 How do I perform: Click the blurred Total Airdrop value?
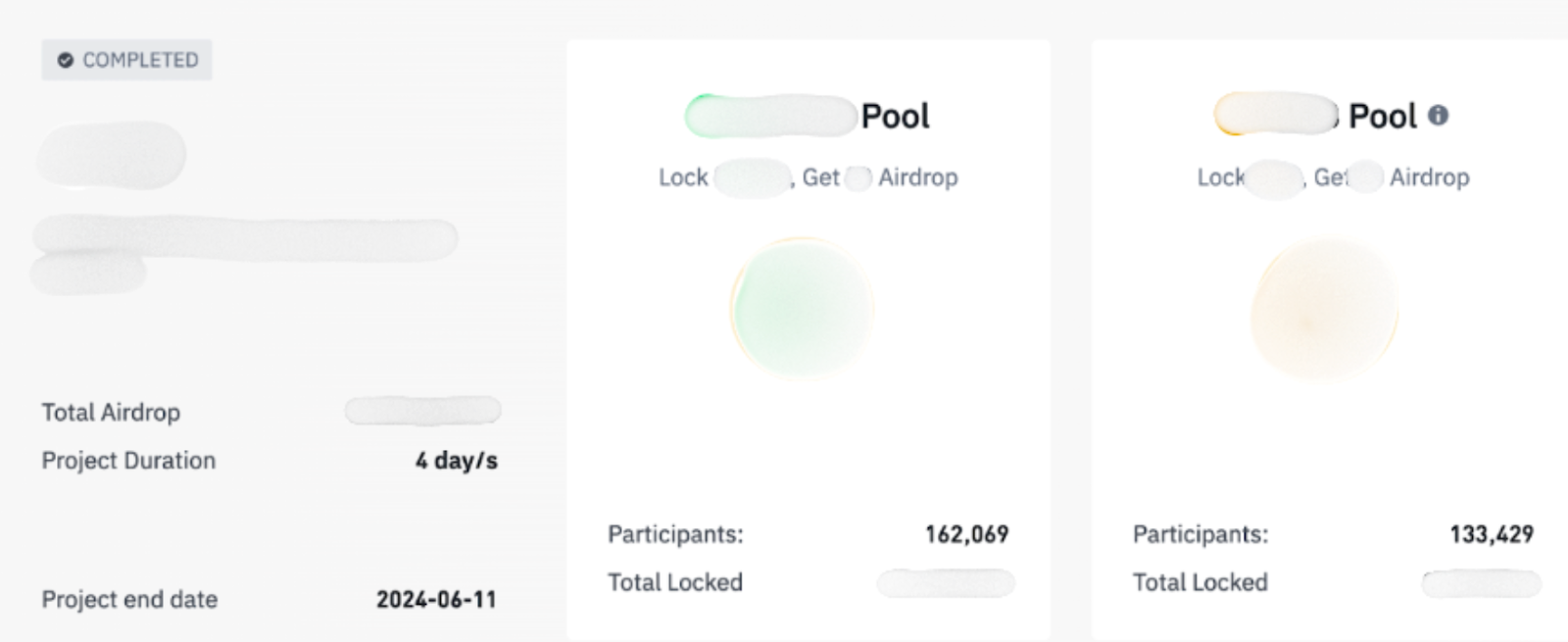422,411
